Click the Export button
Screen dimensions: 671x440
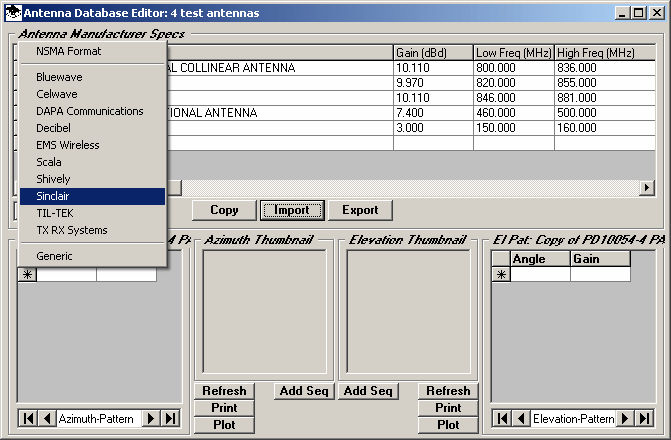[360, 210]
